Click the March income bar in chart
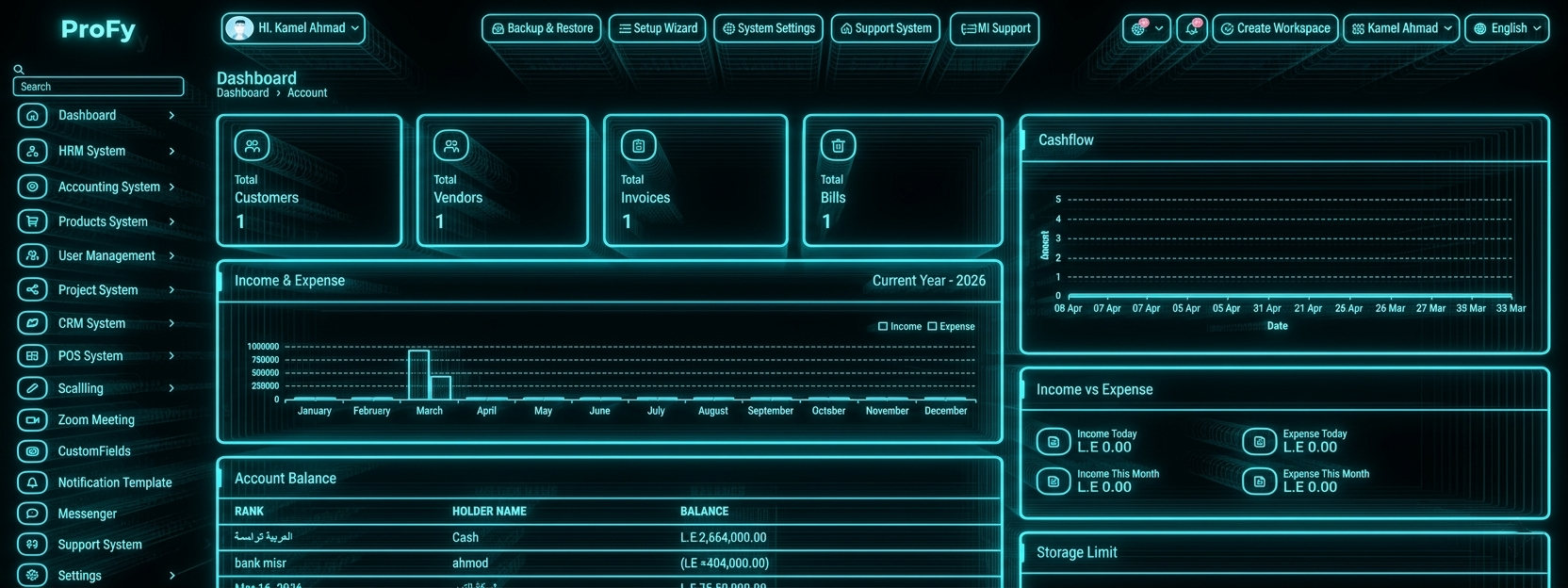The height and width of the screenshot is (588, 1568). [x=418, y=375]
